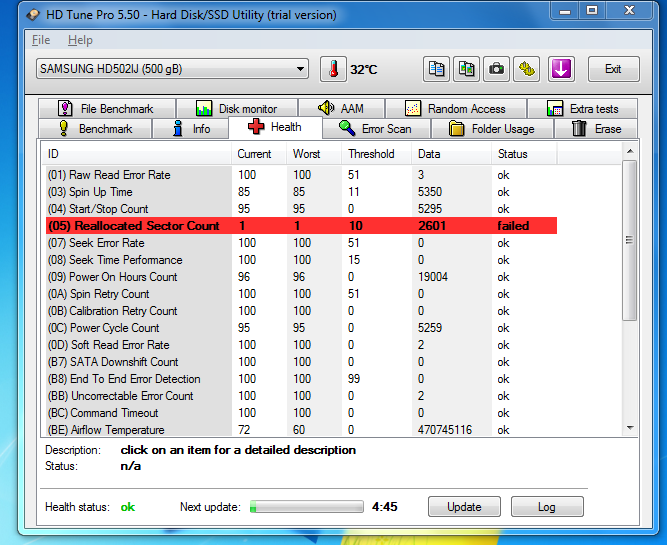667x545 pixels.
Task: Click the vertical scrollbar thumb
Action: (x=630, y=240)
